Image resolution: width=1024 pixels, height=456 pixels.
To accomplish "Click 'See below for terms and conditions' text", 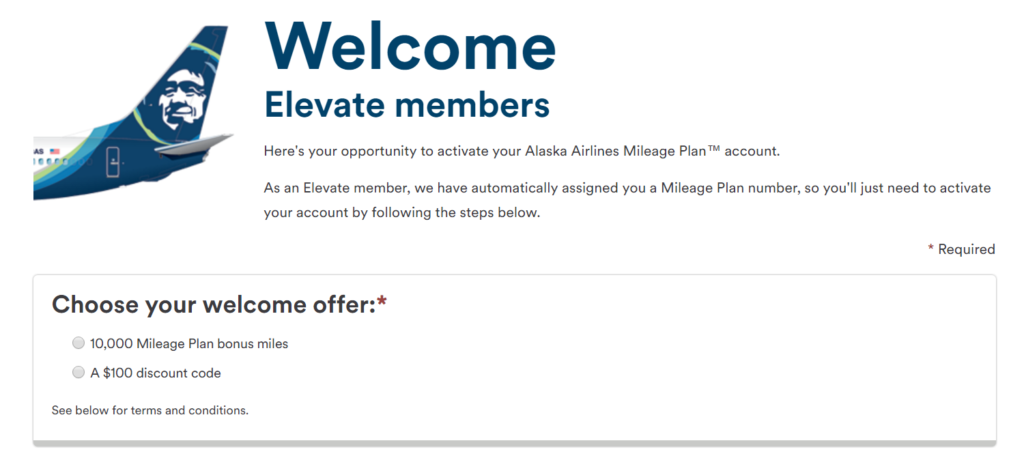I will (150, 411).
